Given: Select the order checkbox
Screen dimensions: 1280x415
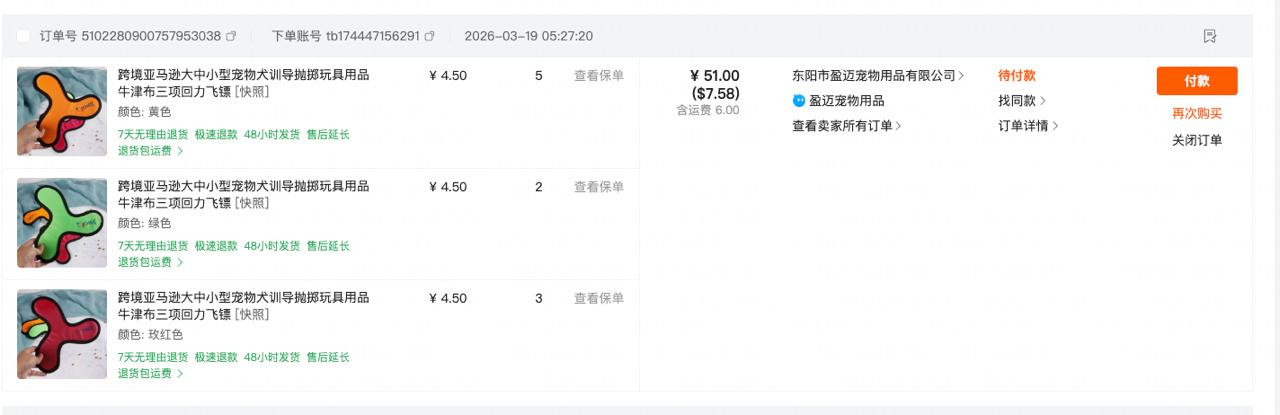Looking at the screenshot, I should (x=23, y=36).
